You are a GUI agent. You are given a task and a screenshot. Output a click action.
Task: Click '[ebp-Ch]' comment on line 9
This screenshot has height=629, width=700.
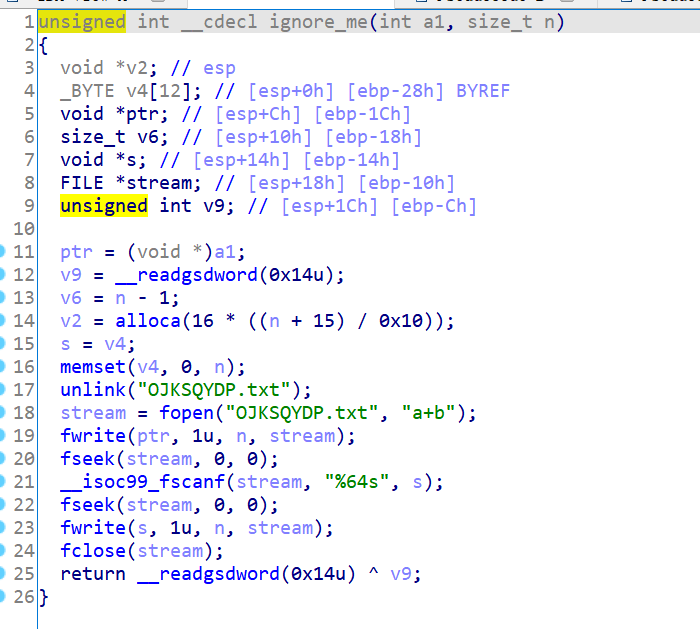[x=433, y=206]
